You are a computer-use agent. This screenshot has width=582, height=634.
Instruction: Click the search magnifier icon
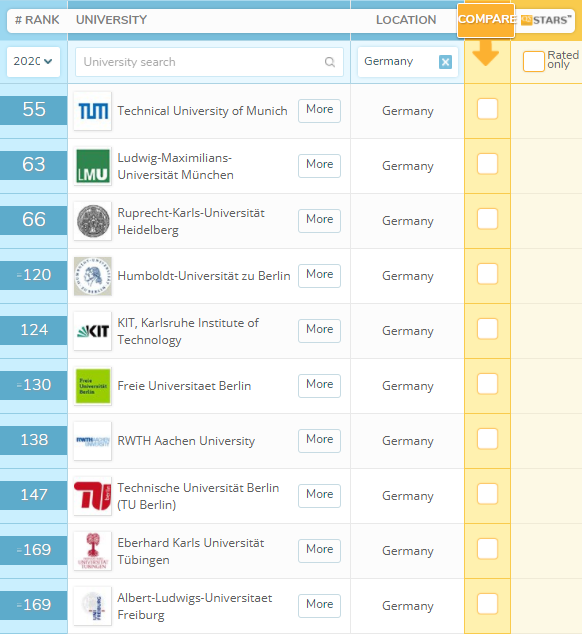[330, 62]
